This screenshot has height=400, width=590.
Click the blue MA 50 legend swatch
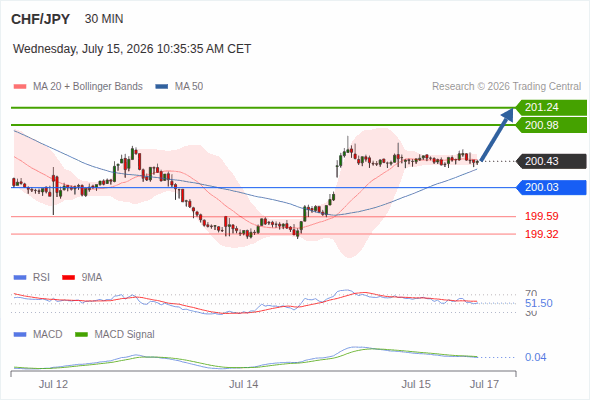162,87
